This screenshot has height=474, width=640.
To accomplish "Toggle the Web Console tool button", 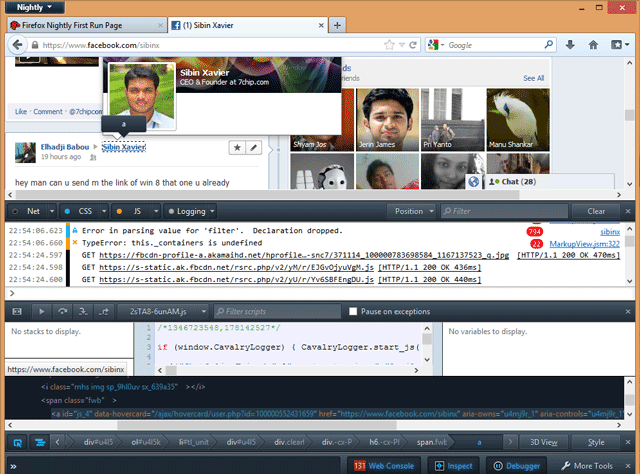I will click(x=384, y=466).
